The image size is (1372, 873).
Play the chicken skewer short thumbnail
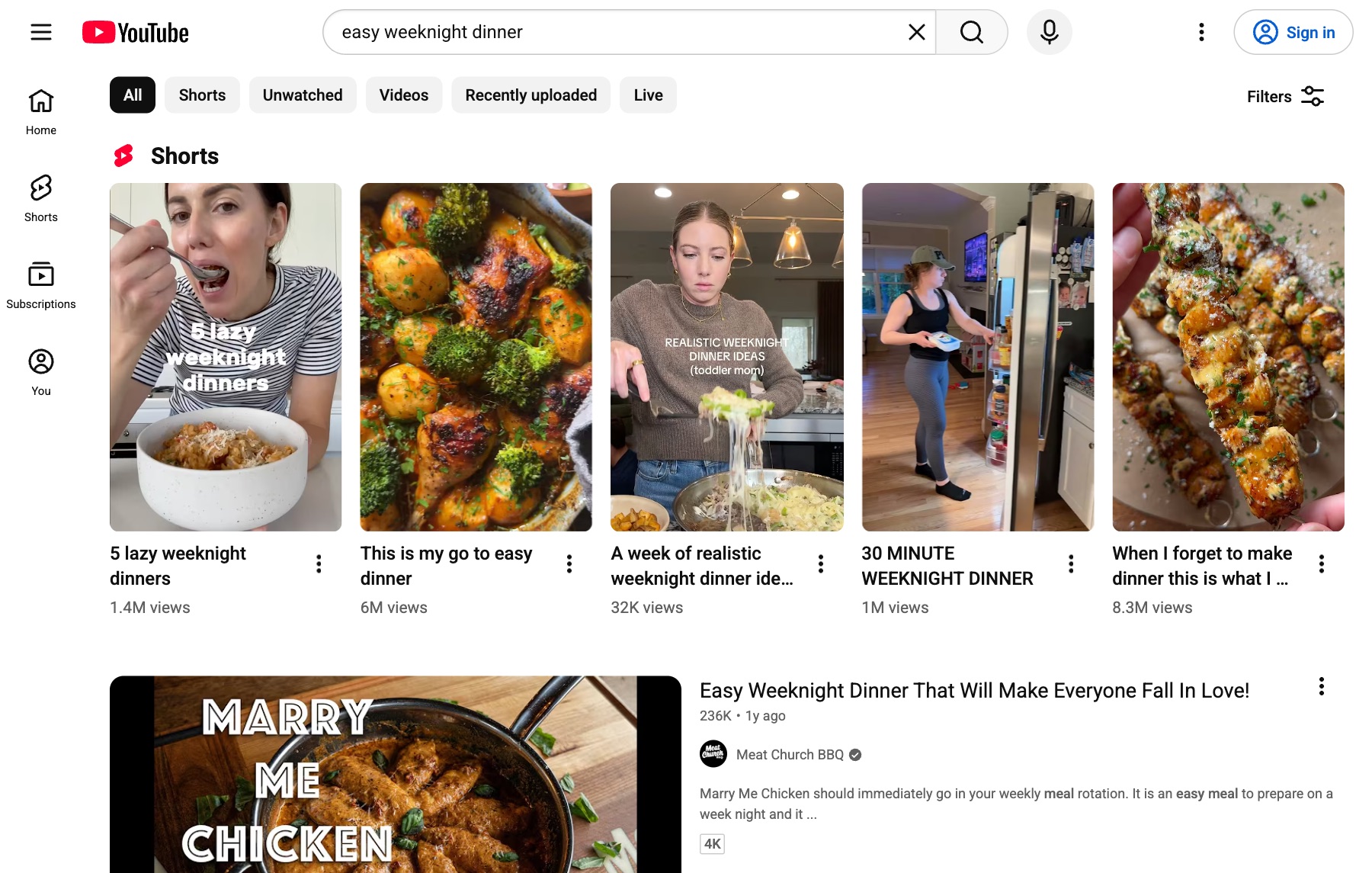tap(1229, 357)
